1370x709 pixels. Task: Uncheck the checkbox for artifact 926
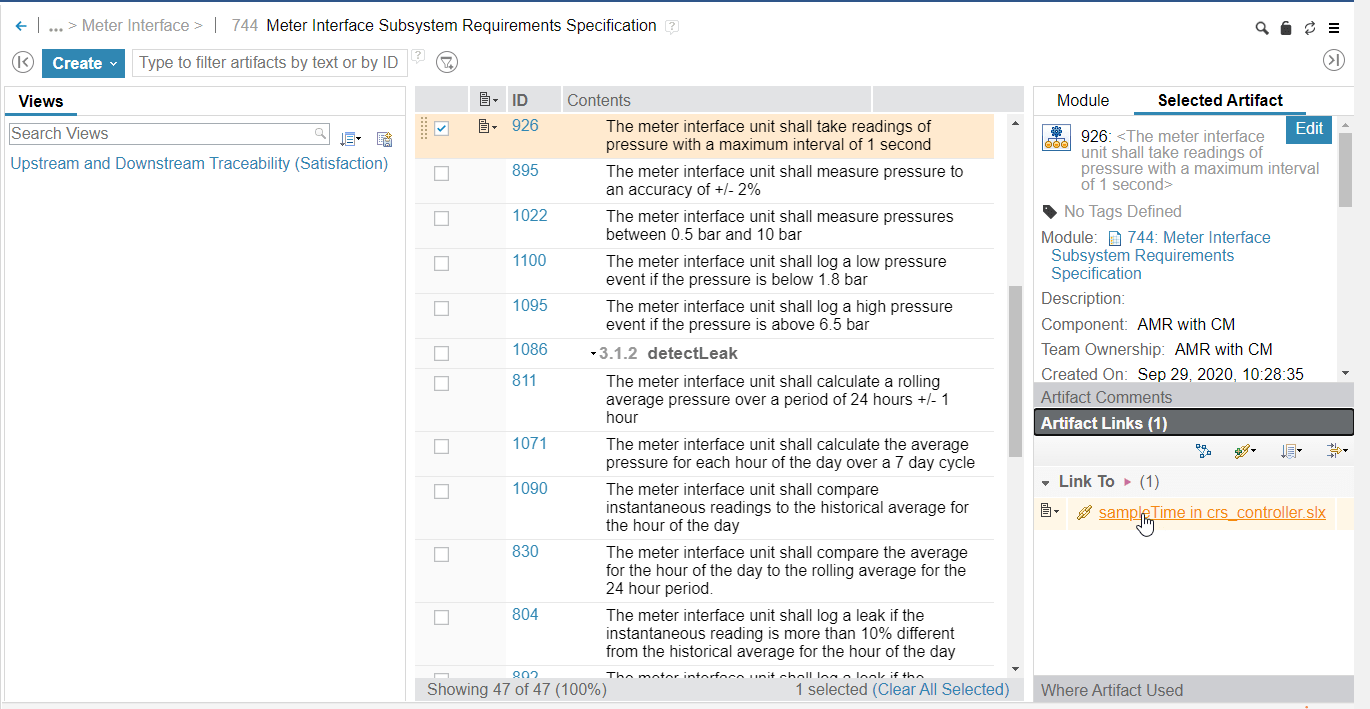442,128
